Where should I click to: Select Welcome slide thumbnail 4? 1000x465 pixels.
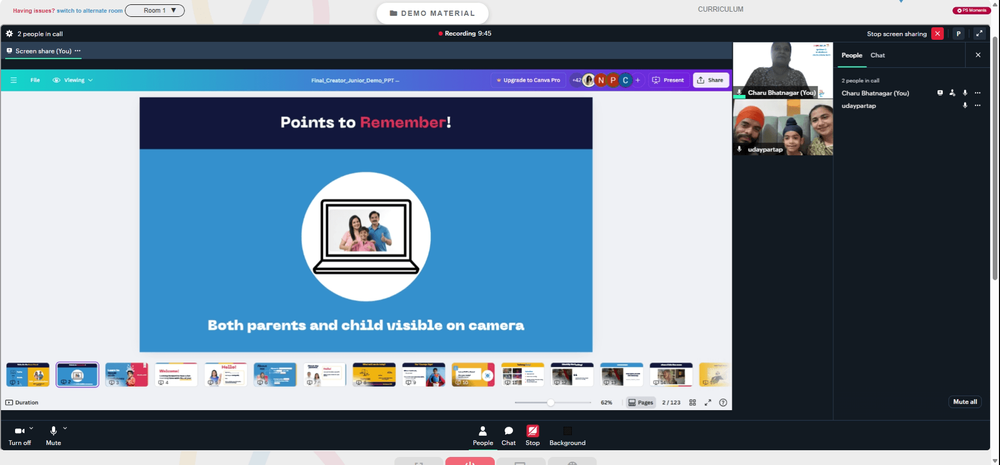[176, 374]
